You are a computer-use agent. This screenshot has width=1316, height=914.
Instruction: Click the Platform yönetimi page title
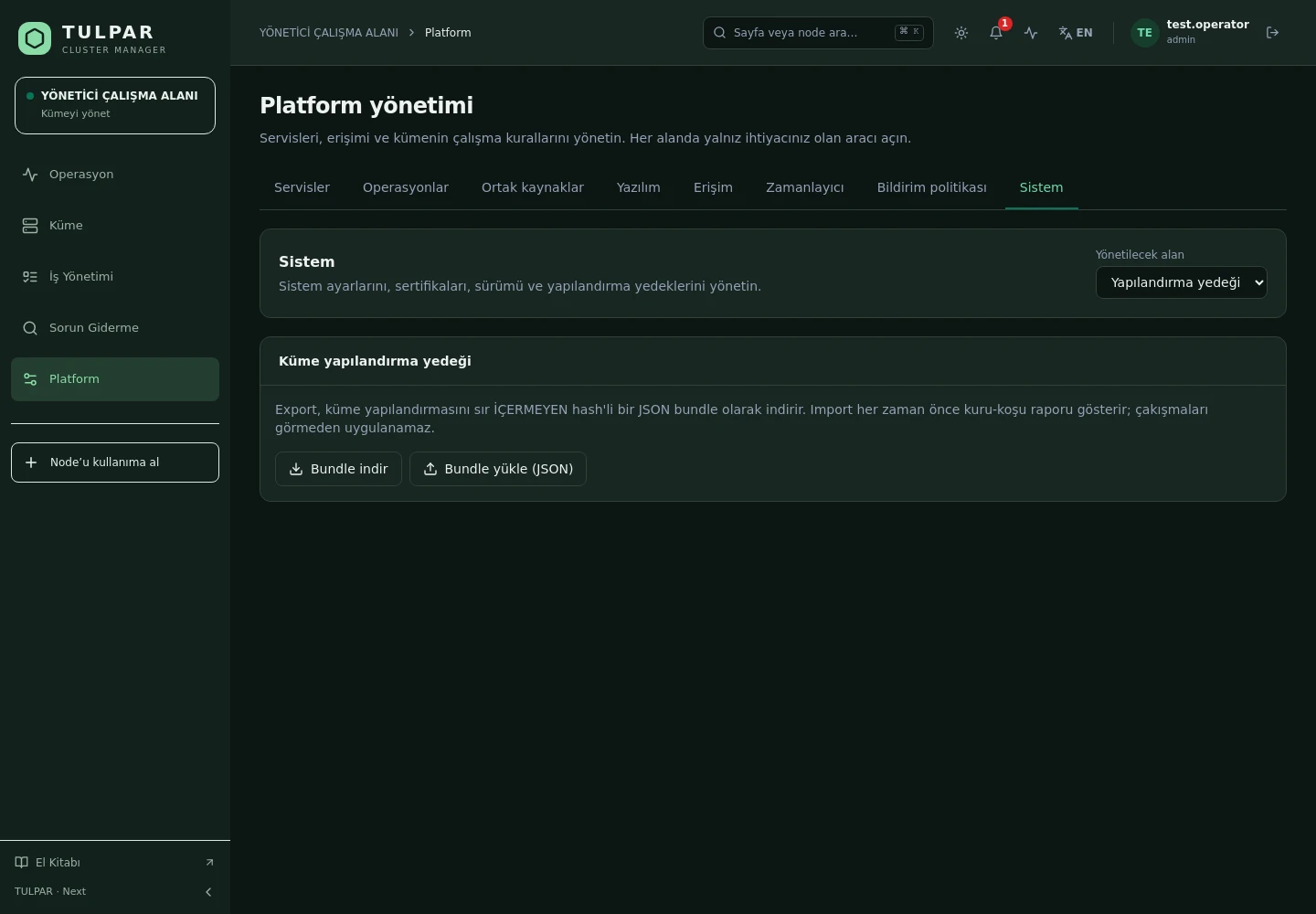366,105
